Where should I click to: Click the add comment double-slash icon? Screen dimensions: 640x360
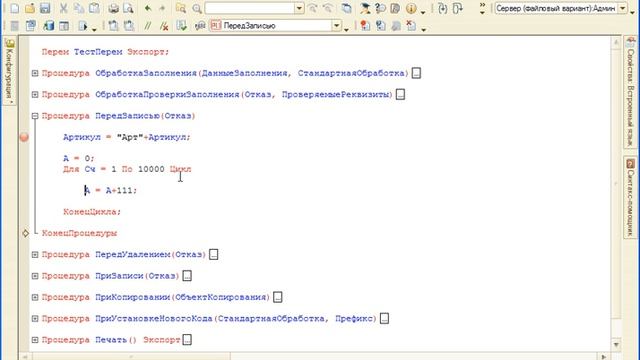tap(148, 26)
